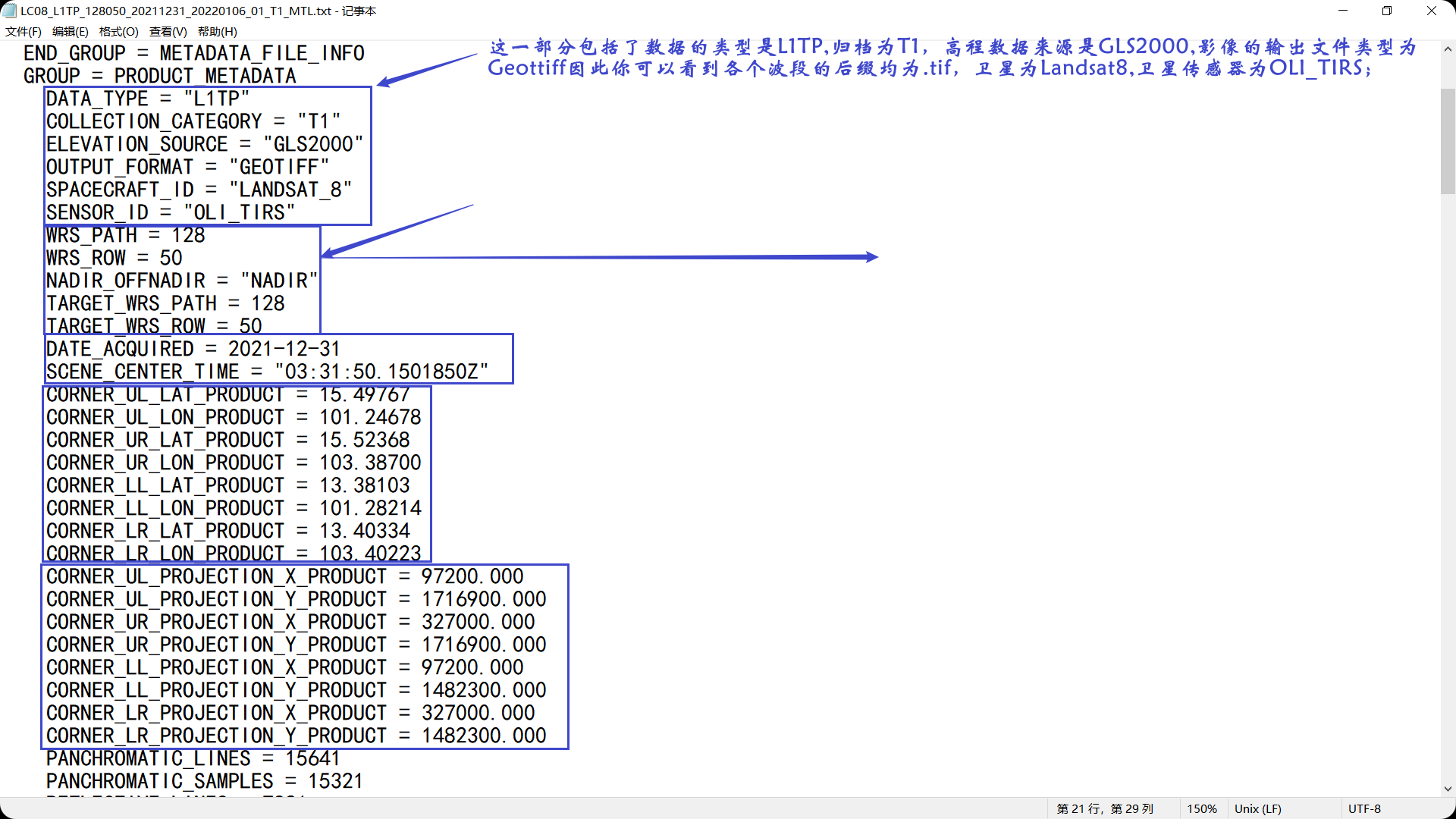The image size is (1456, 819).
Task: Open the 编辑(E) menu
Action: pos(70,31)
